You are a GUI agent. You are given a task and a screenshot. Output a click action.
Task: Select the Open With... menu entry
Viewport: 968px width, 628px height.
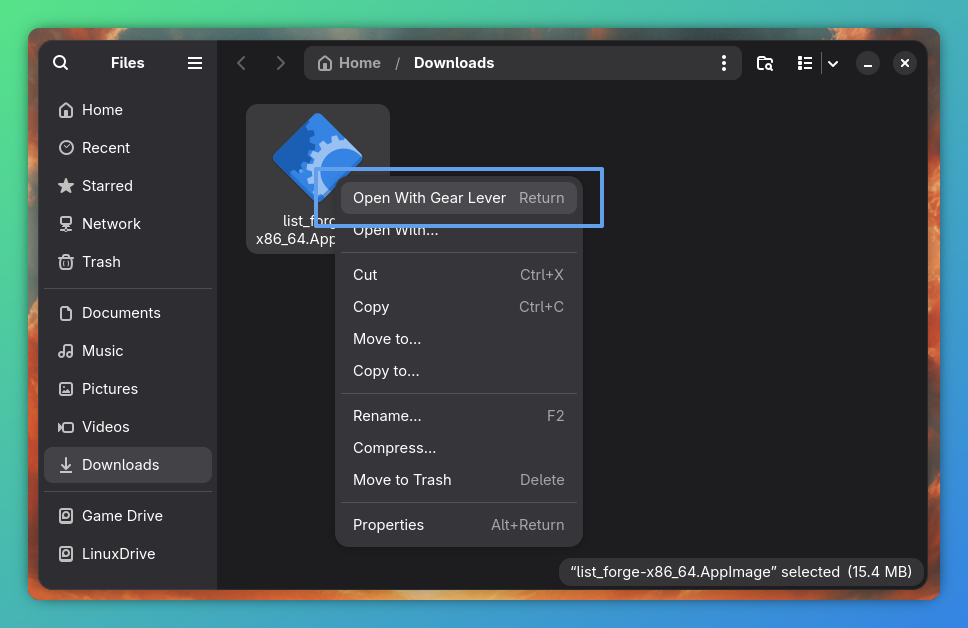tap(459, 231)
